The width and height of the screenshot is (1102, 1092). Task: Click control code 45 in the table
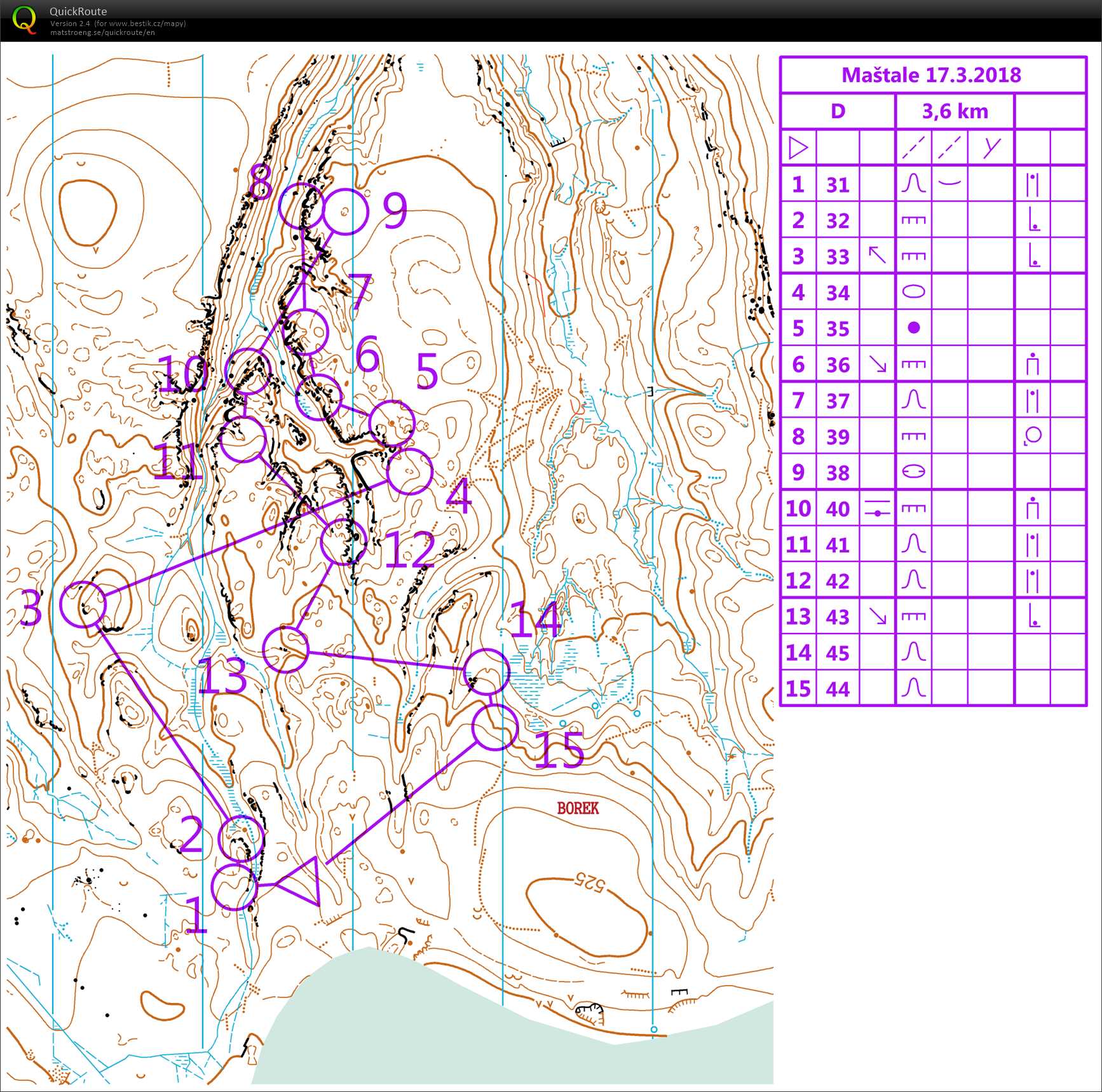[x=838, y=653]
